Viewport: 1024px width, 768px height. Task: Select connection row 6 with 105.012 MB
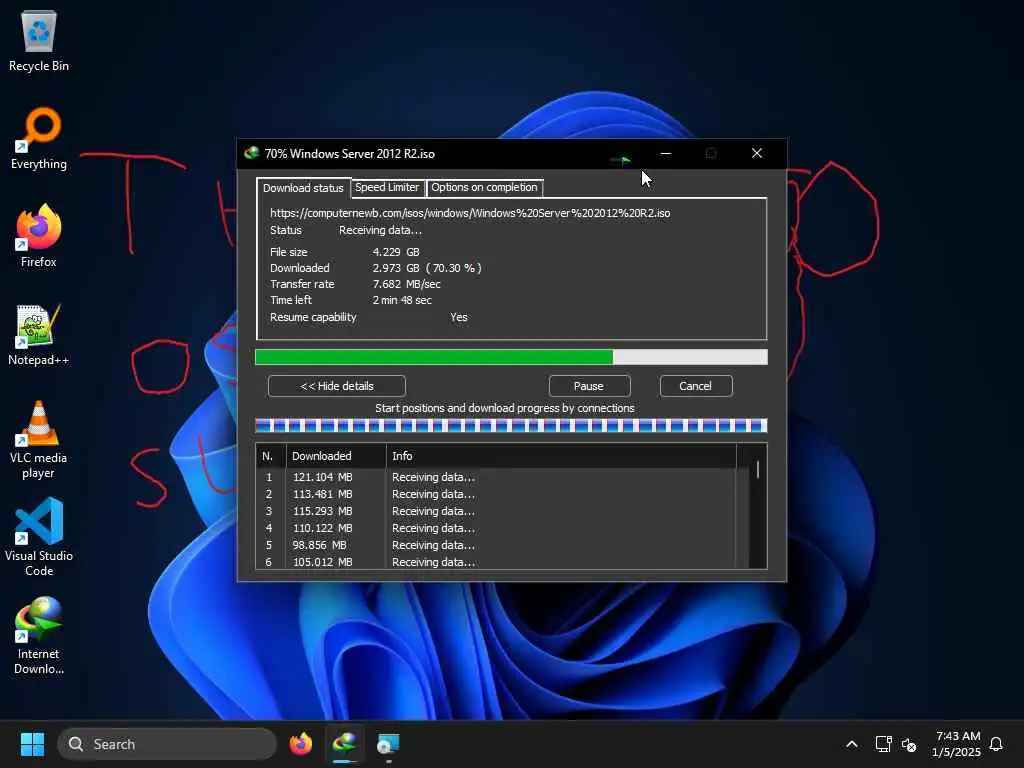[x=496, y=562]
